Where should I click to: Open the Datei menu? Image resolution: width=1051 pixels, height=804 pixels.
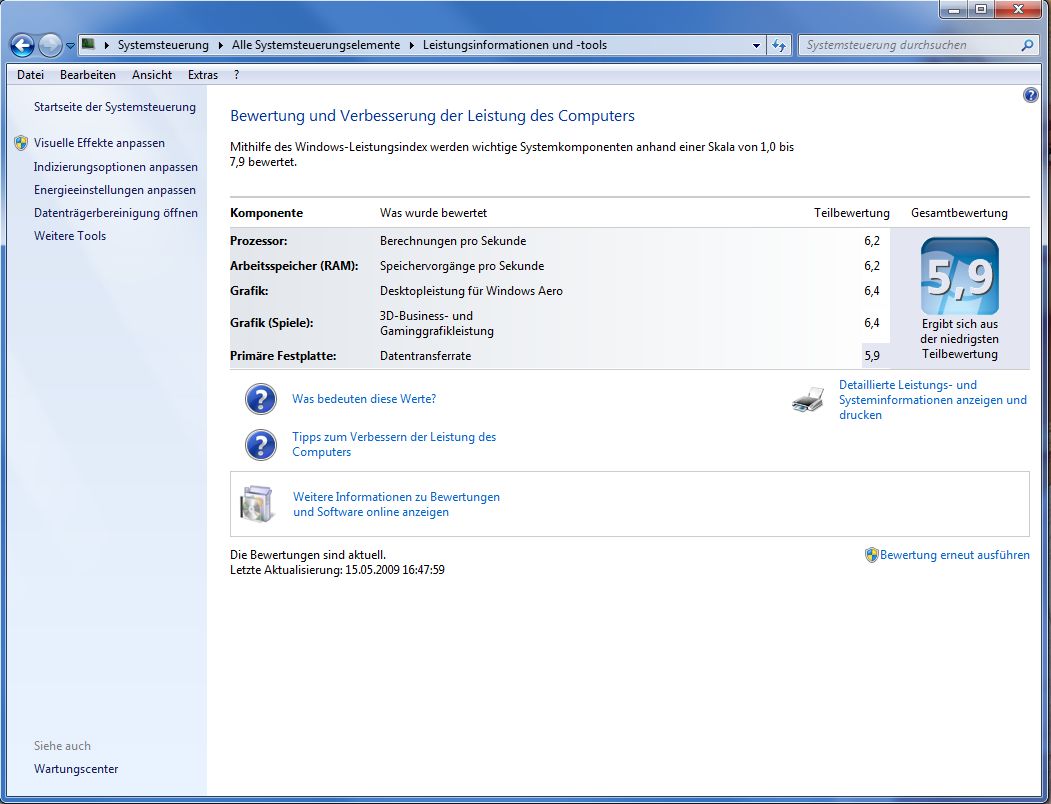pyautogui.click(x=30, y=75)
